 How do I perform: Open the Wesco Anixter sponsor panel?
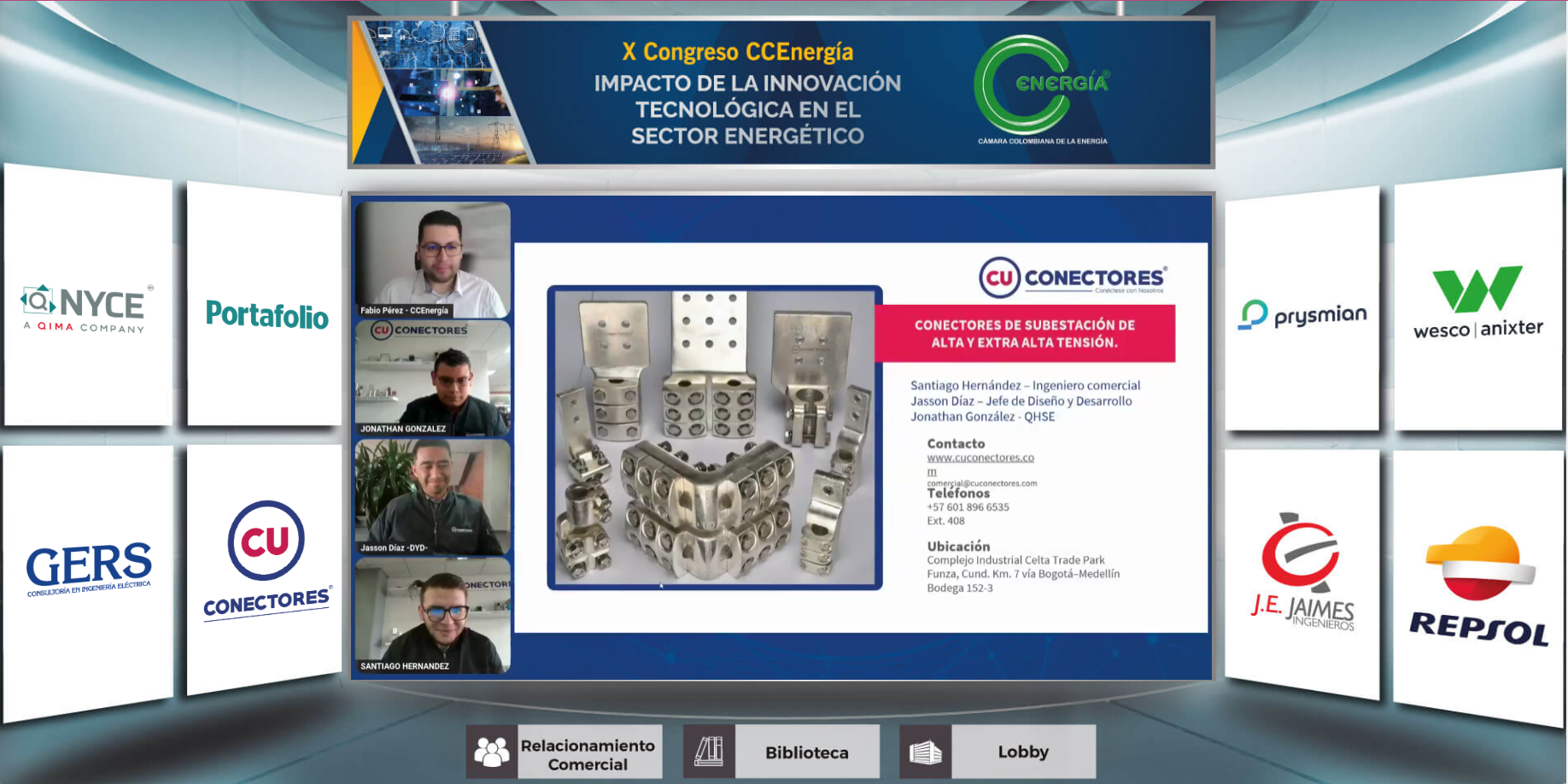click(1477, 302)
